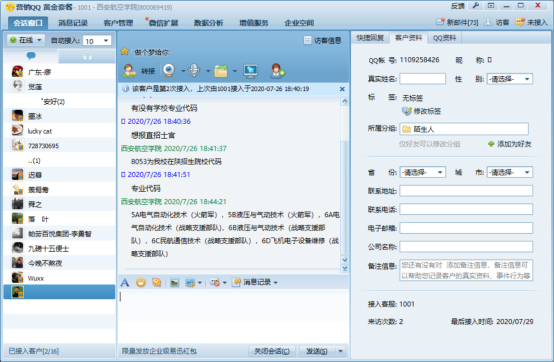Click the 公司名称 input field
Image resolution: width=554 pixels, height=362 pixels.
click(x=466, y=247)
